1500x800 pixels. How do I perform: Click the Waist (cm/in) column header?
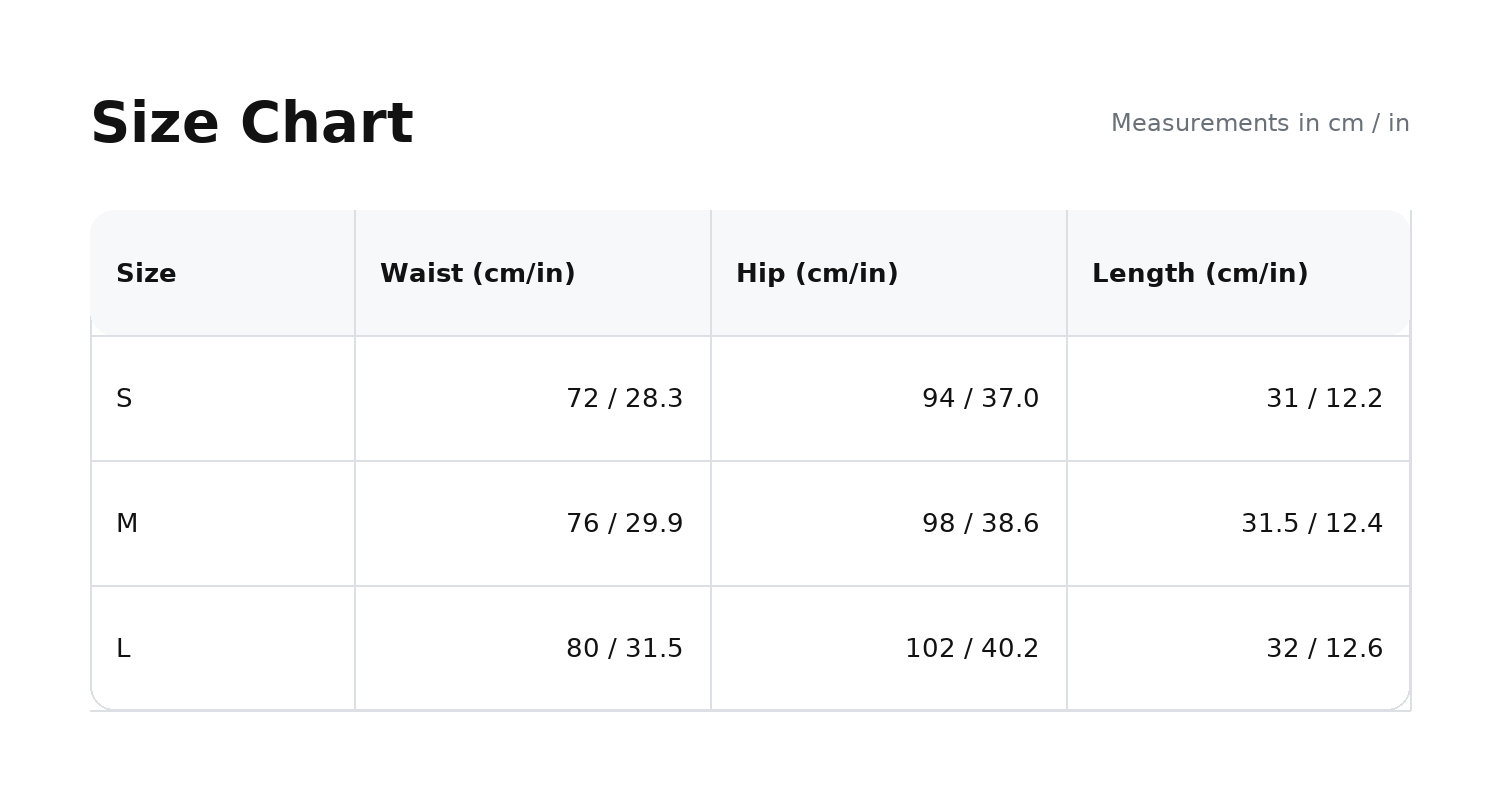click(477, 273)
